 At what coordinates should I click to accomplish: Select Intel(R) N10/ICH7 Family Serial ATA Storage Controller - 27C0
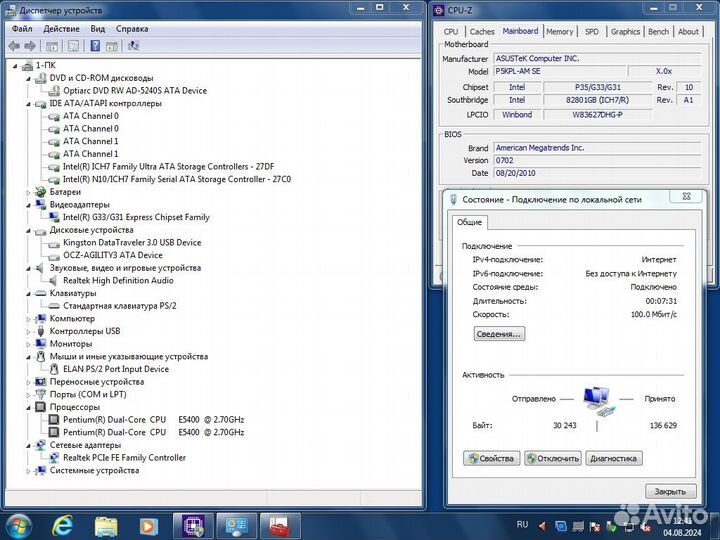[177, 180]
